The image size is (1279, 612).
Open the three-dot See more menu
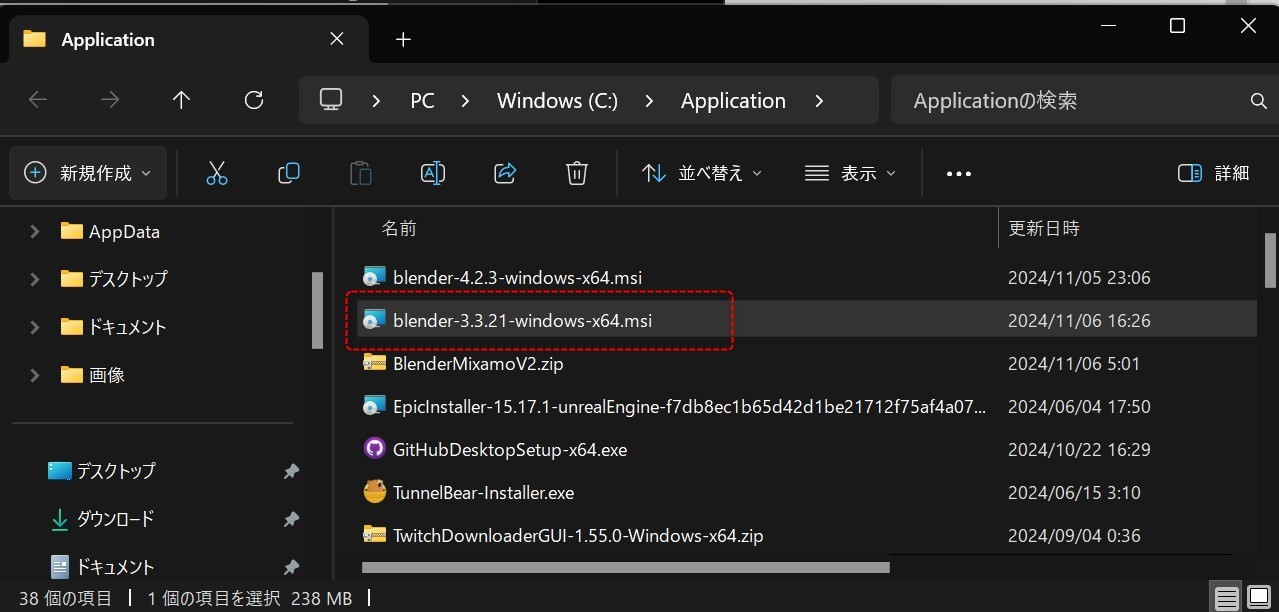958,174
